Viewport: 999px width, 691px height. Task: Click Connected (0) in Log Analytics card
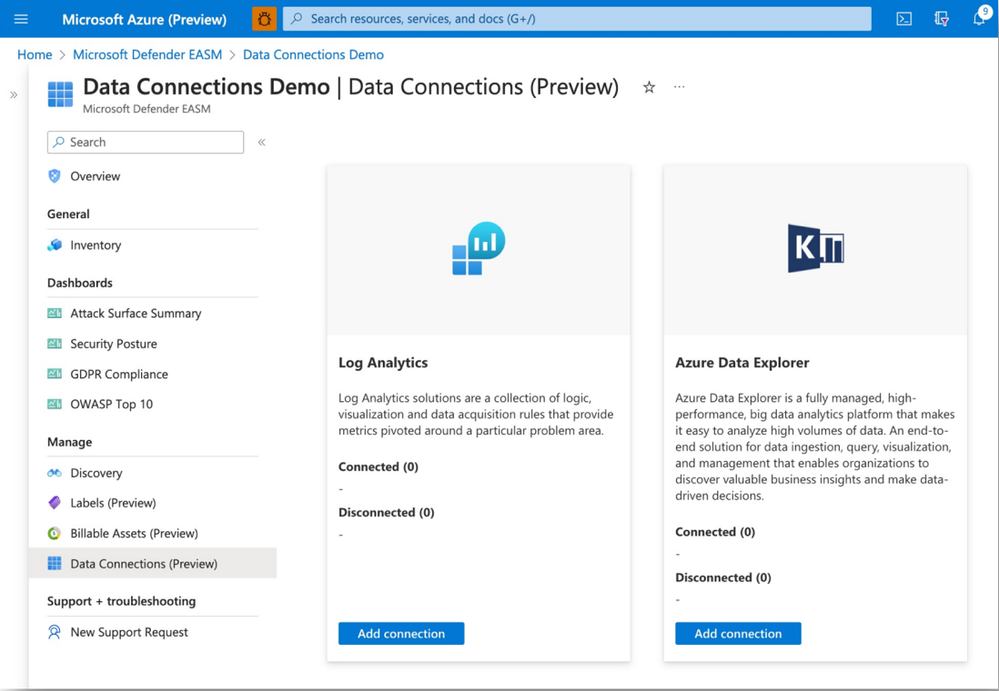click(378, 467)
